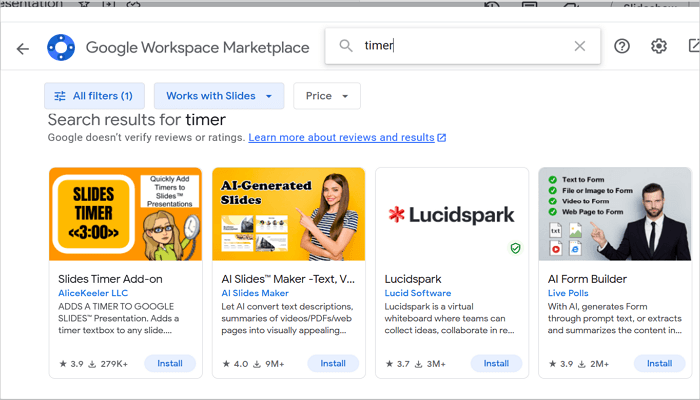The image size is (700, 400).
Task: Click the external-link icon after Learn more
Action: tap(442, 138)
